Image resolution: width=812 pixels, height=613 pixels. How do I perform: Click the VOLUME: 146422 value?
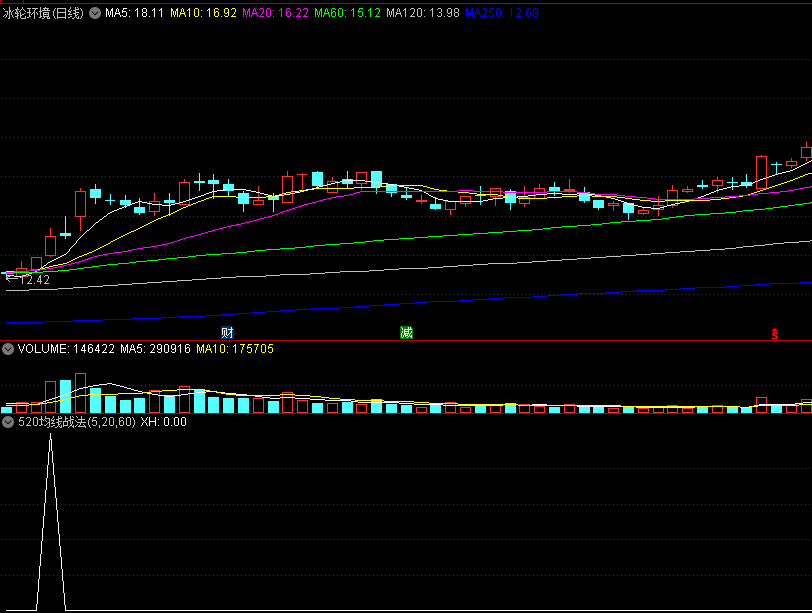[66, 349]
